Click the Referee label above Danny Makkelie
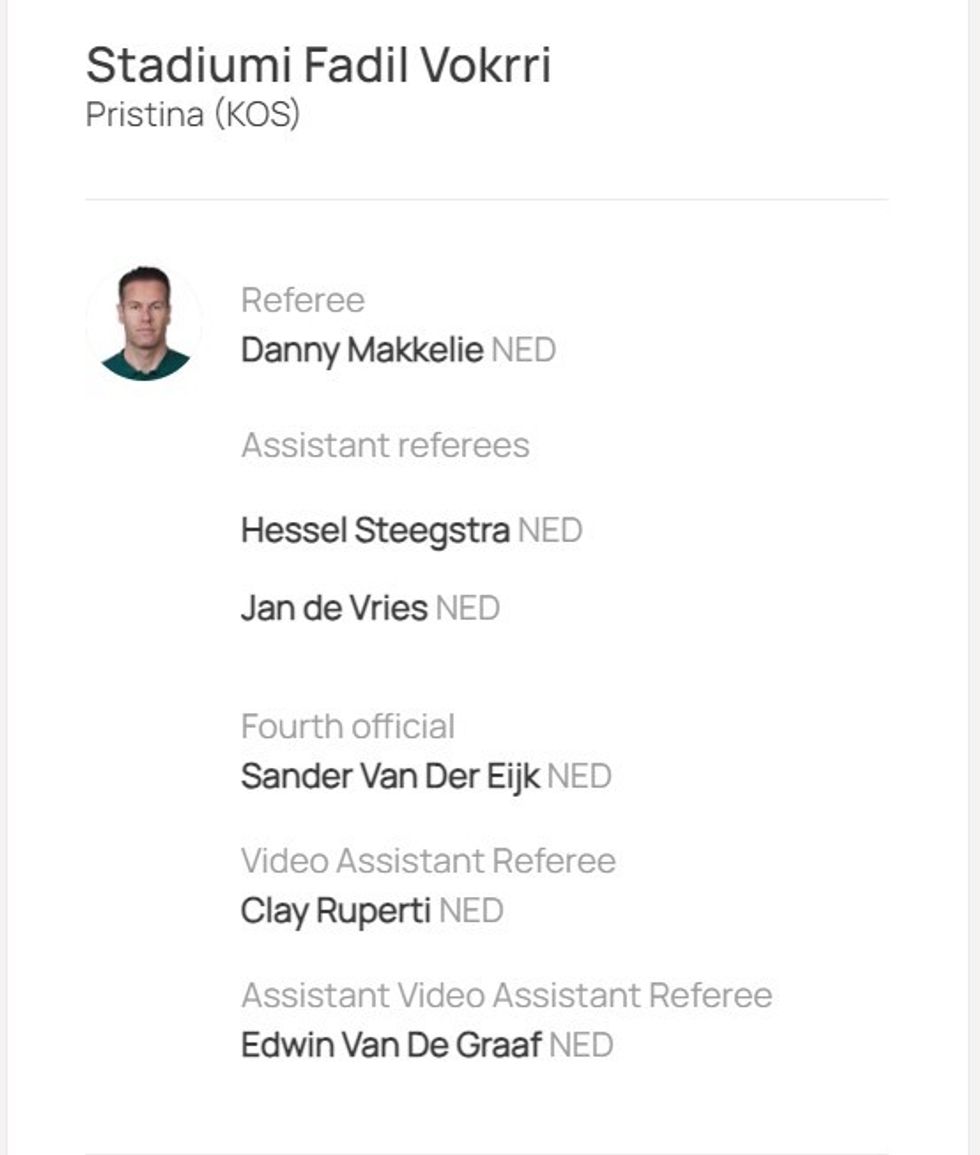 (x=303, y=300)
